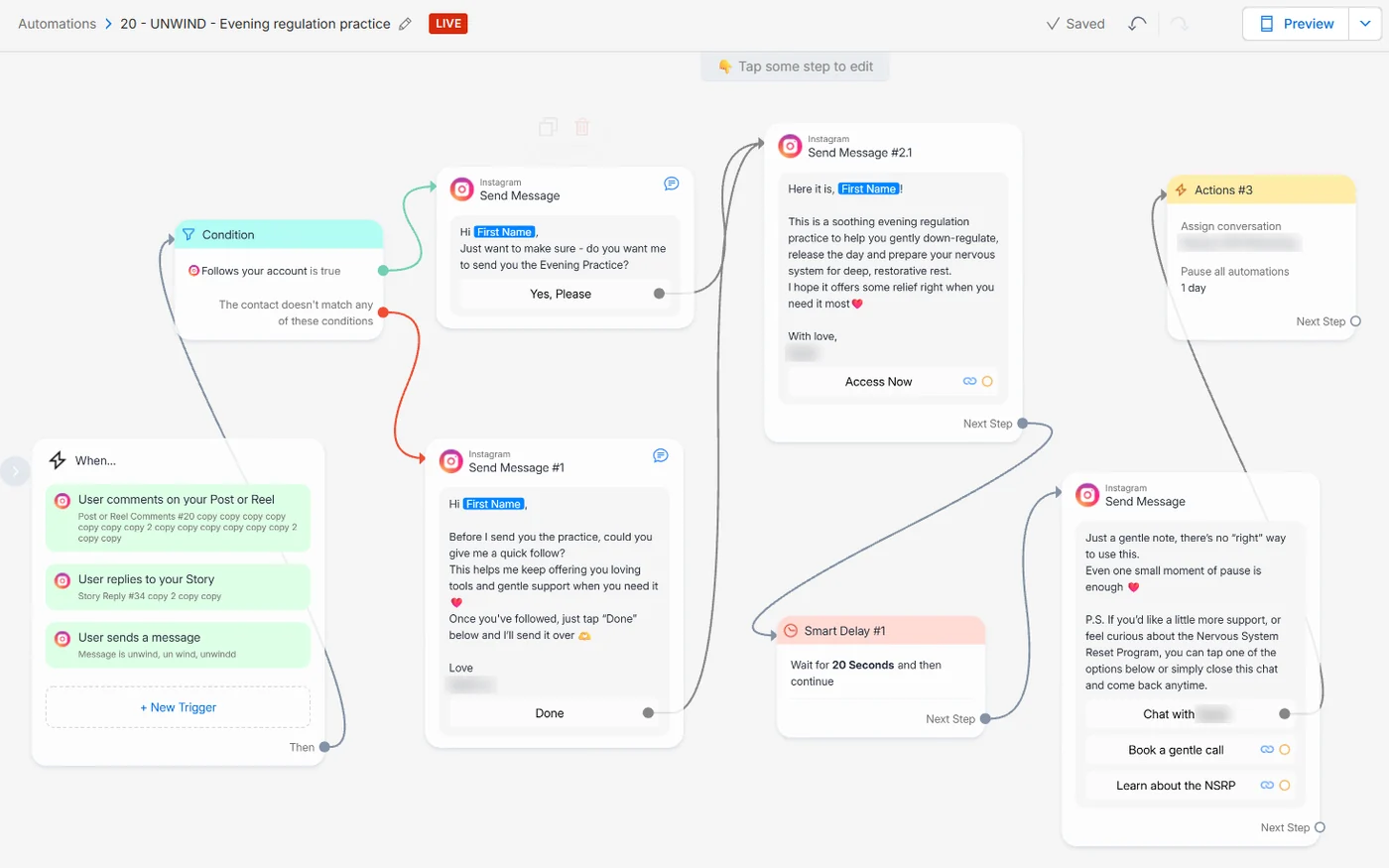Click the lightning When trigger icon
Image resolution: width=1389 pixels, height=868 pixels.
(x=58, y=460)
